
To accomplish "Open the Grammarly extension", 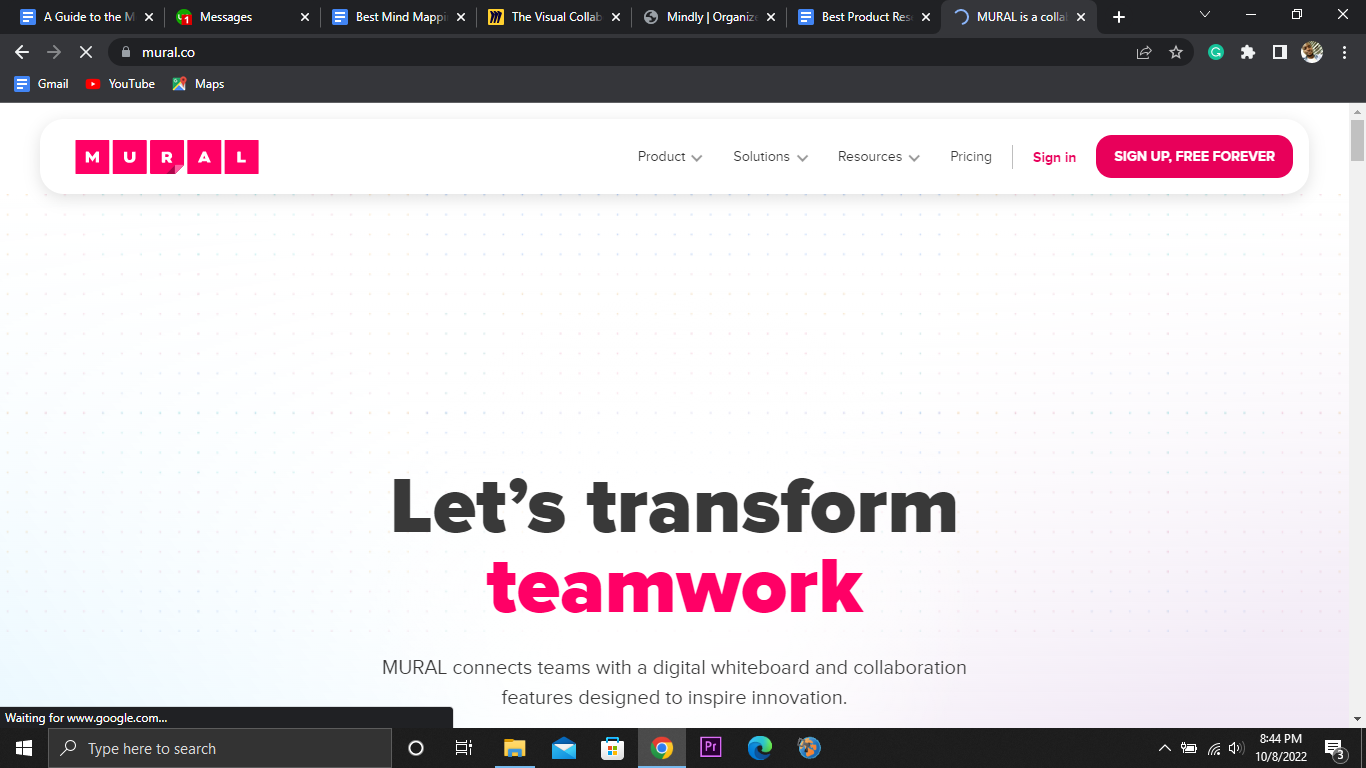I will click(x=1216, y=52).
